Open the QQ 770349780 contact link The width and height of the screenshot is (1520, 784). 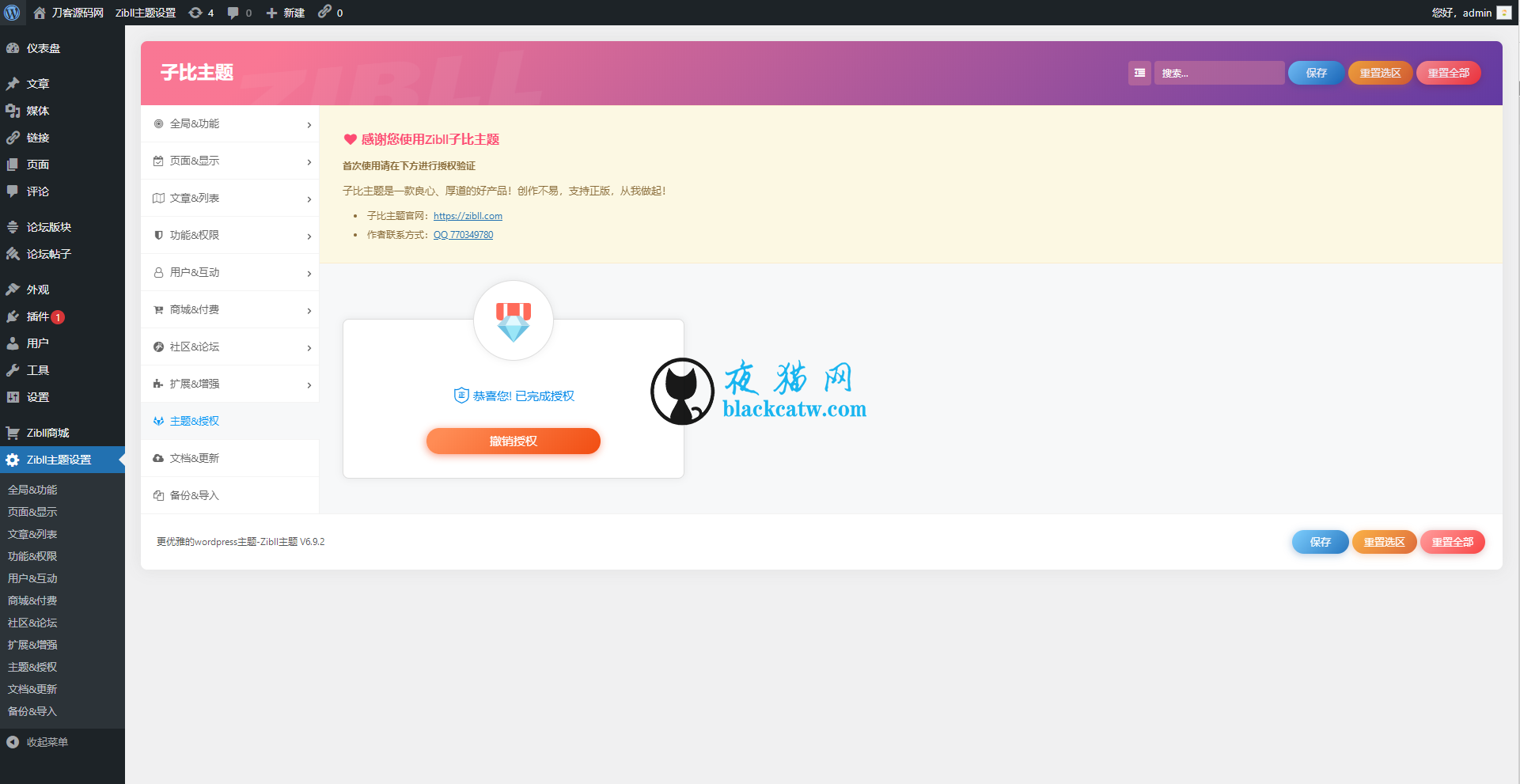[x=463, y=235]
